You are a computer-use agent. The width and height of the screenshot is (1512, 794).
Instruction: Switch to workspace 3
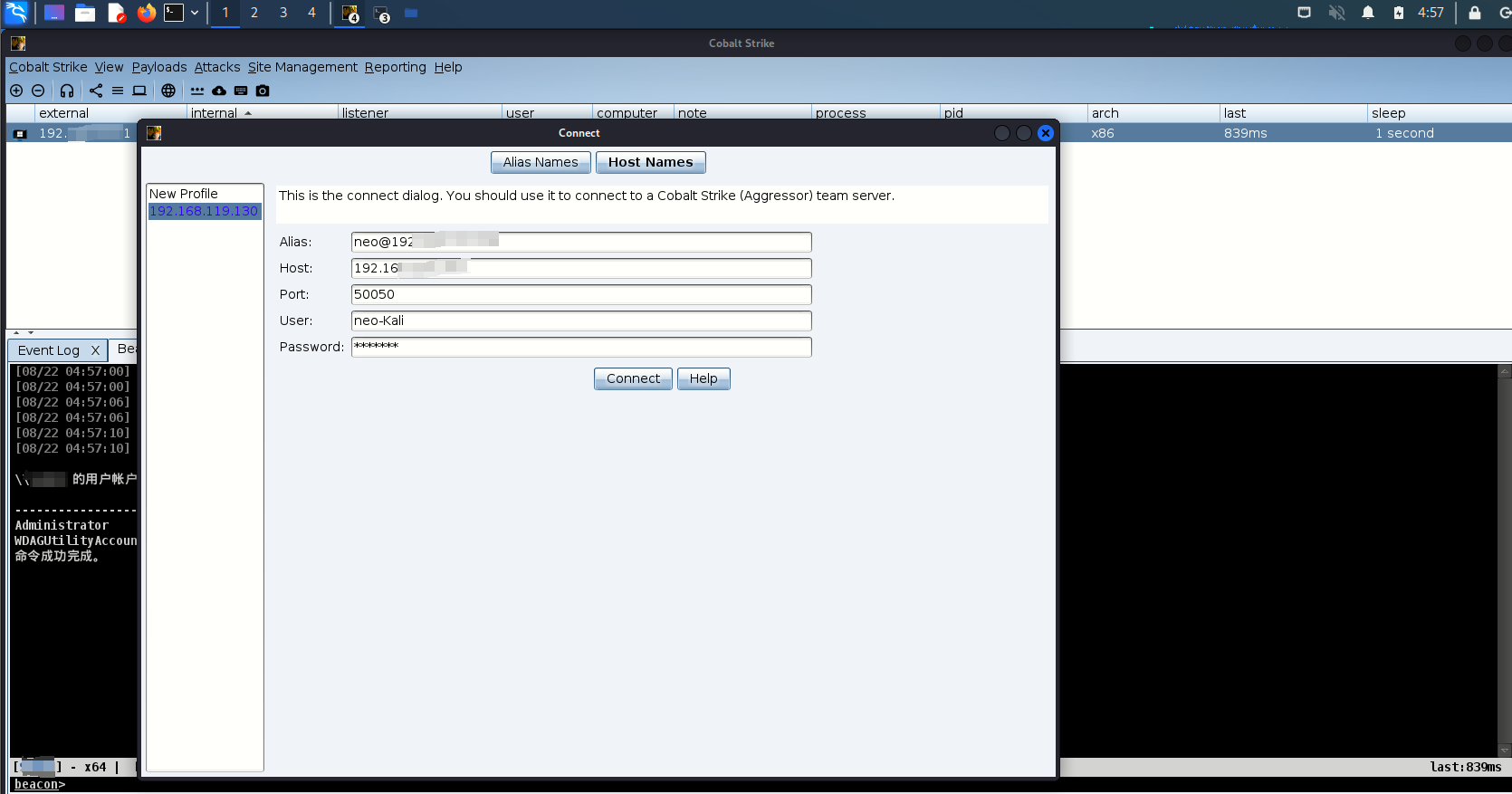coord(283,13)
